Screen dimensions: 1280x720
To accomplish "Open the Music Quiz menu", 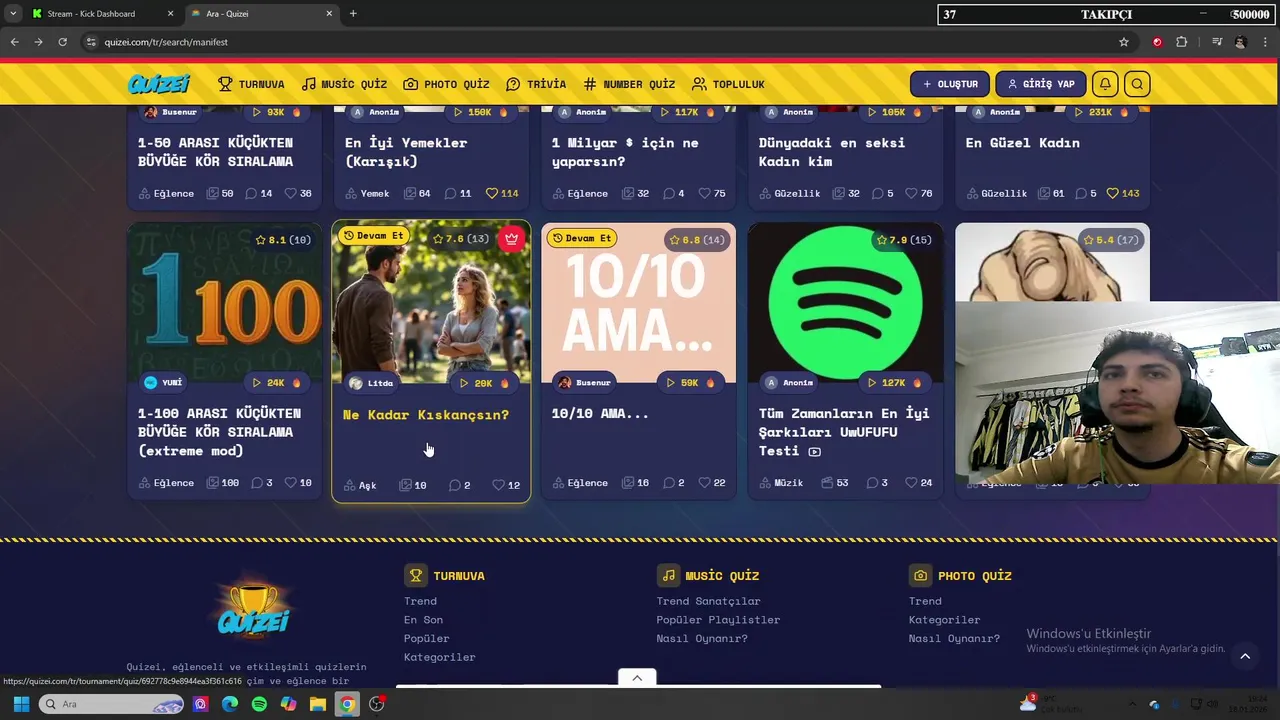I will tap(344, 84).
